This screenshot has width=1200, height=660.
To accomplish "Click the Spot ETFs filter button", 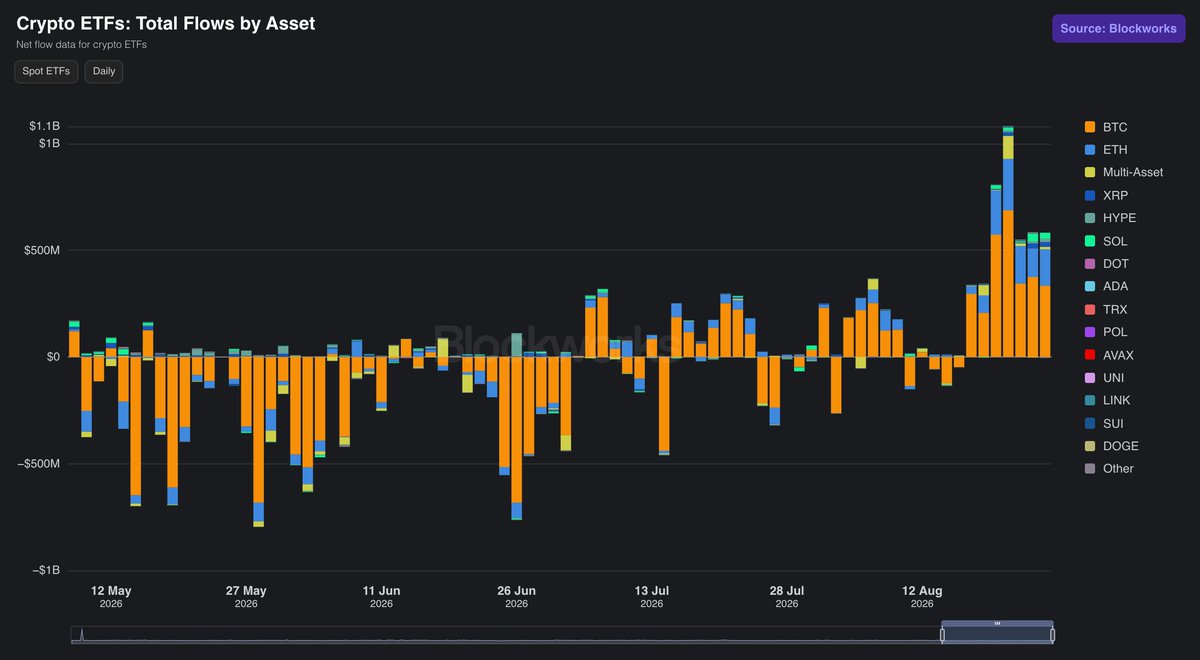I will tap(46, 72).
